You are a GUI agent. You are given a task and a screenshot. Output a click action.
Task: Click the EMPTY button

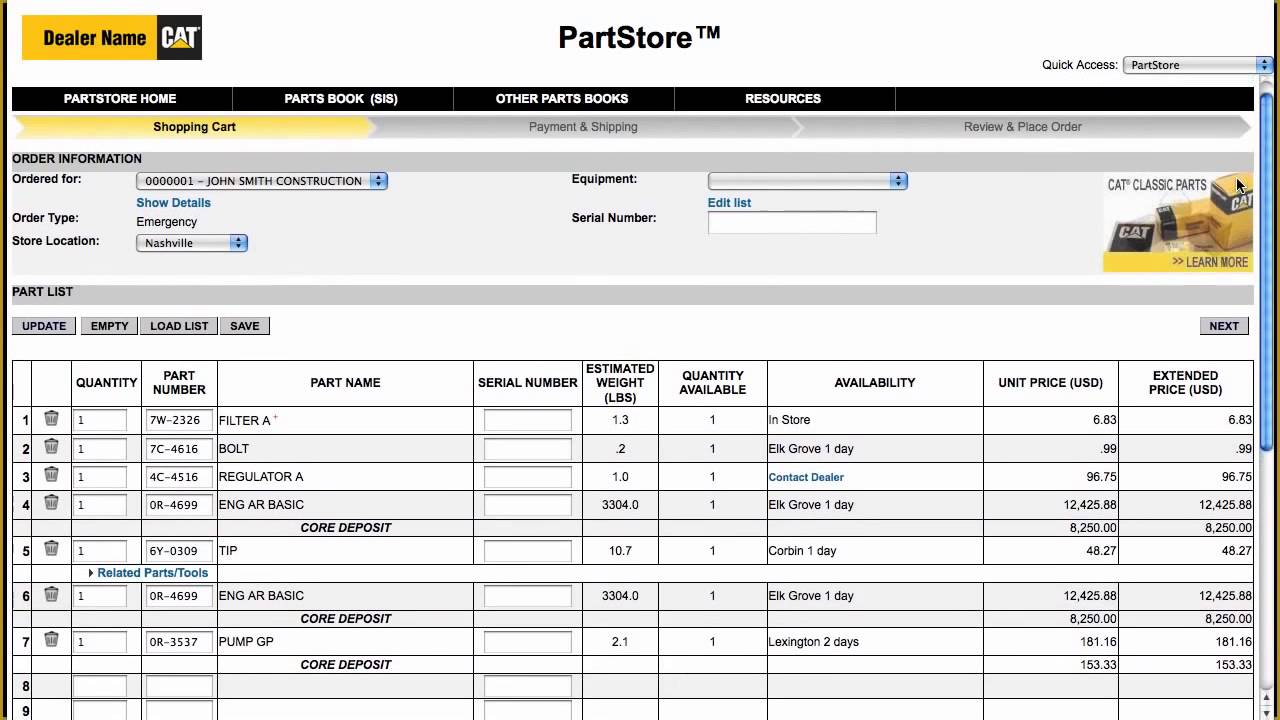[x=109, y=326]
